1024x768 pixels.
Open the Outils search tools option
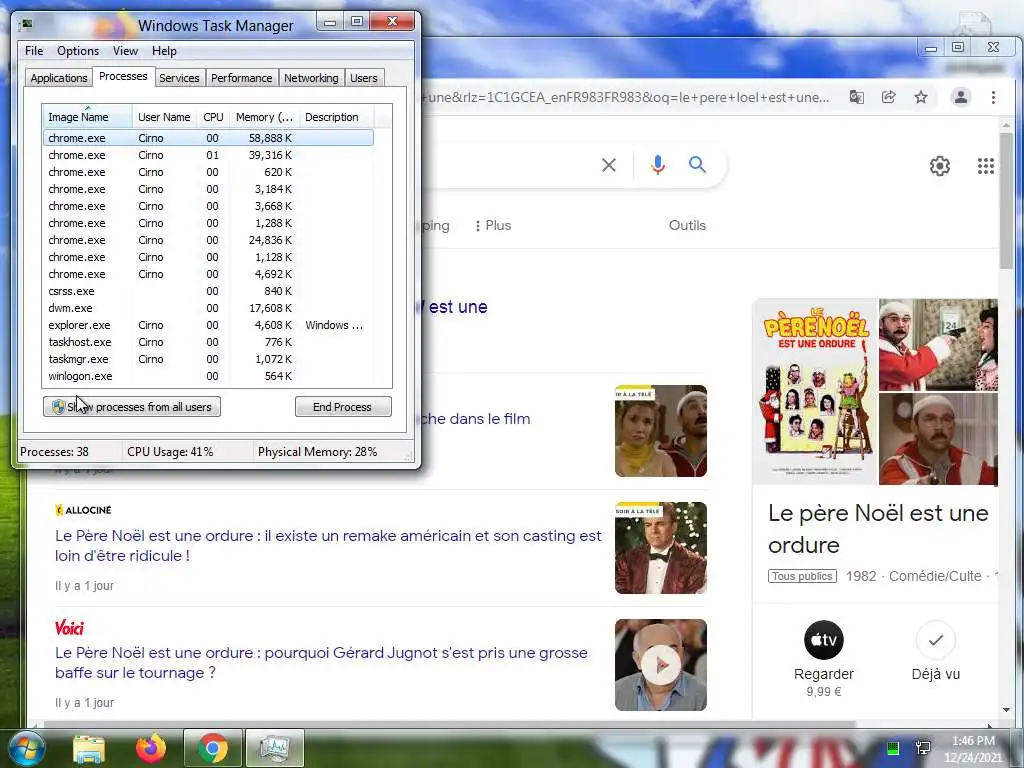pos(687,225)
